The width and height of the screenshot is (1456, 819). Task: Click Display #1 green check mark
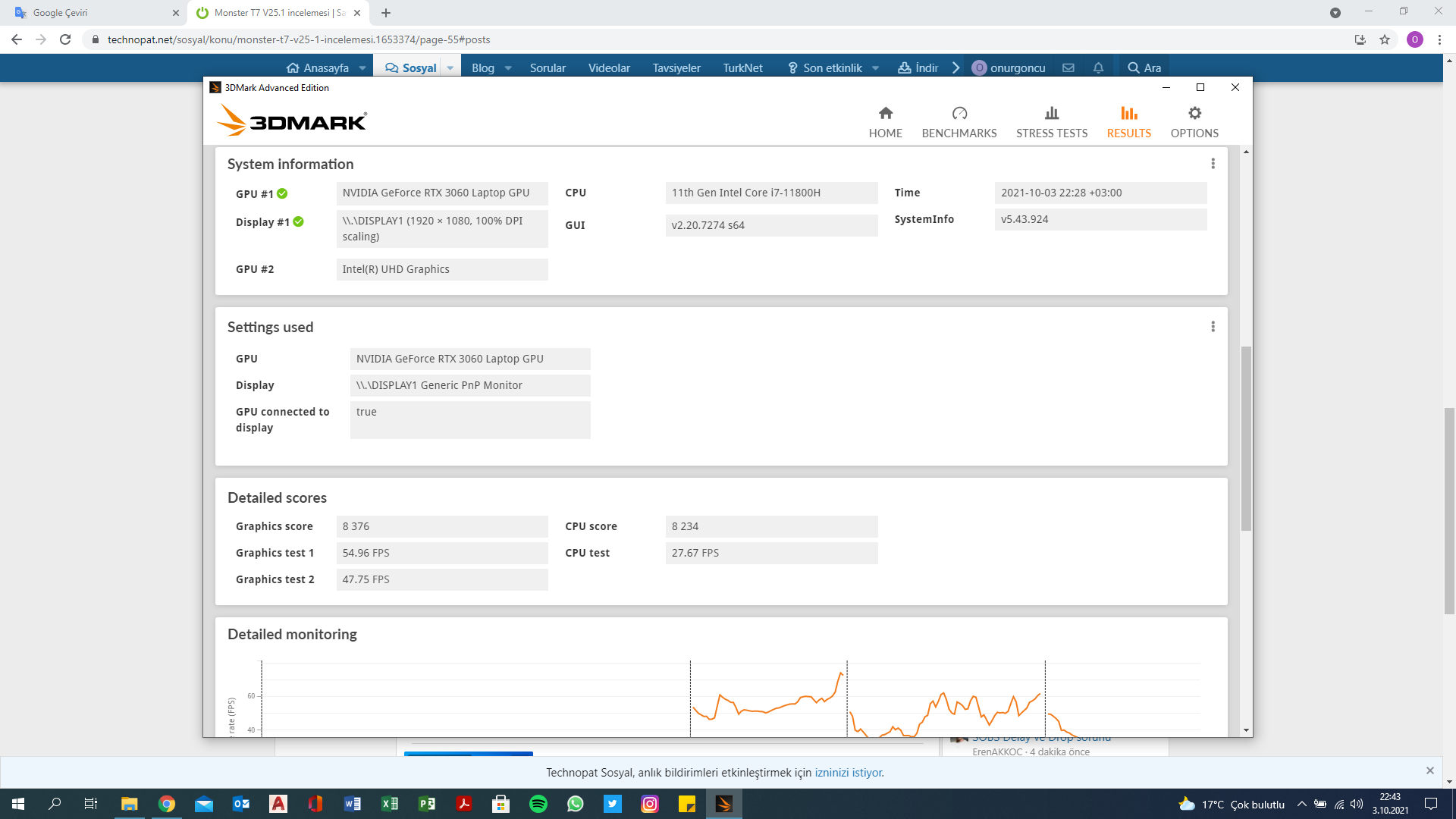tap(298, 221)
